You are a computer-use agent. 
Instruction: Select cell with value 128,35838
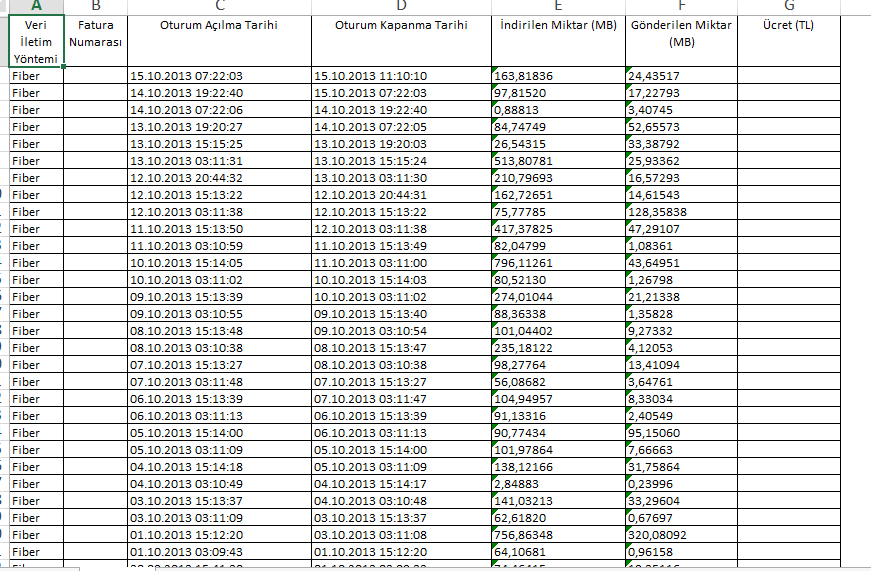coord(682,212)
